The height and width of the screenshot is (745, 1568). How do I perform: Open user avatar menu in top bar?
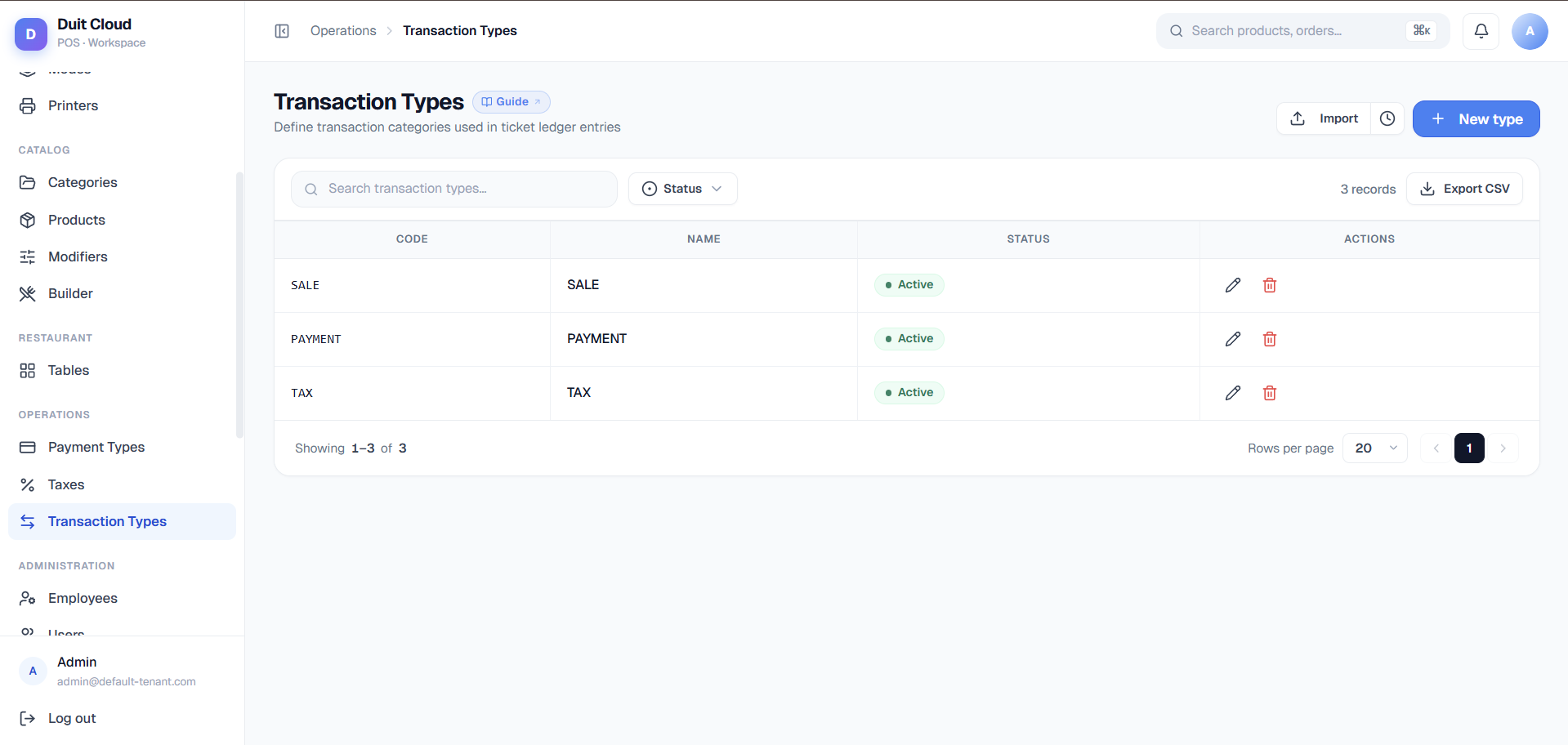click(x=1530, y=31)
